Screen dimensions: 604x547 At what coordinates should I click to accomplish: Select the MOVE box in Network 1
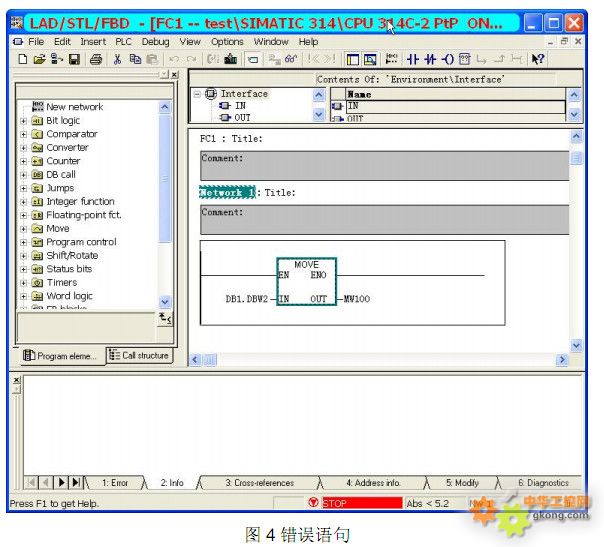point(307,282)
